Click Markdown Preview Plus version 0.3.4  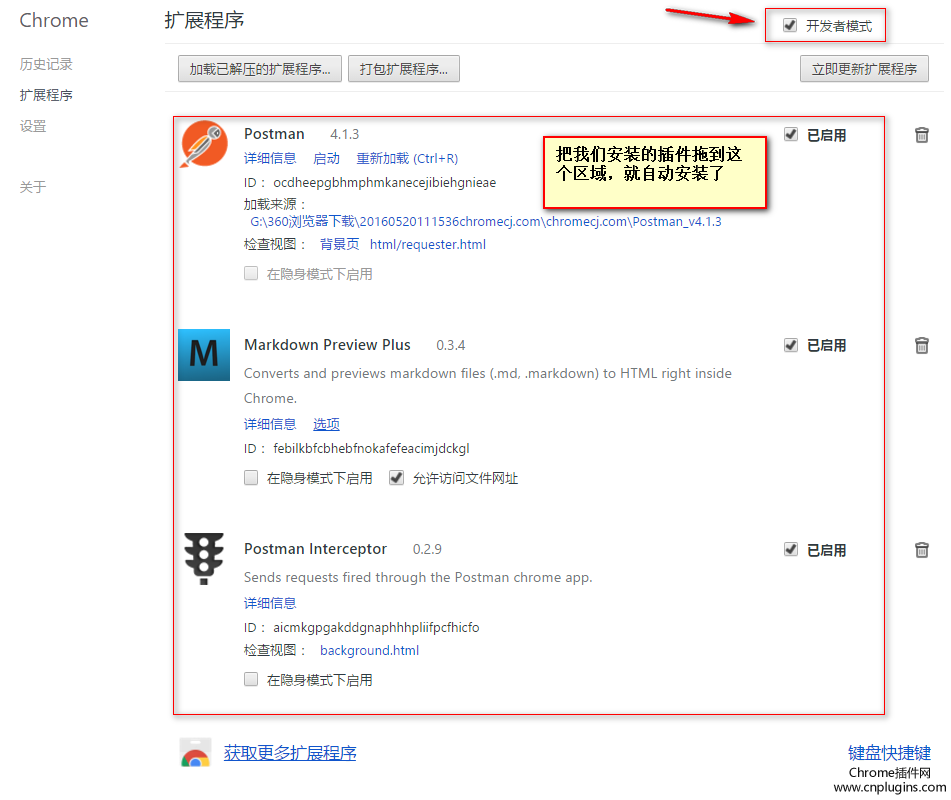click(451, 345)
